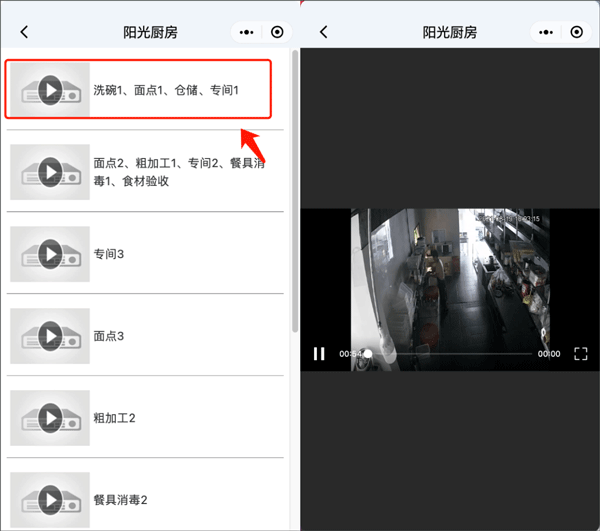Enter fullscreen mode for the video
Viewport: 600px width, 531px height.
click(x=581, y=354)
